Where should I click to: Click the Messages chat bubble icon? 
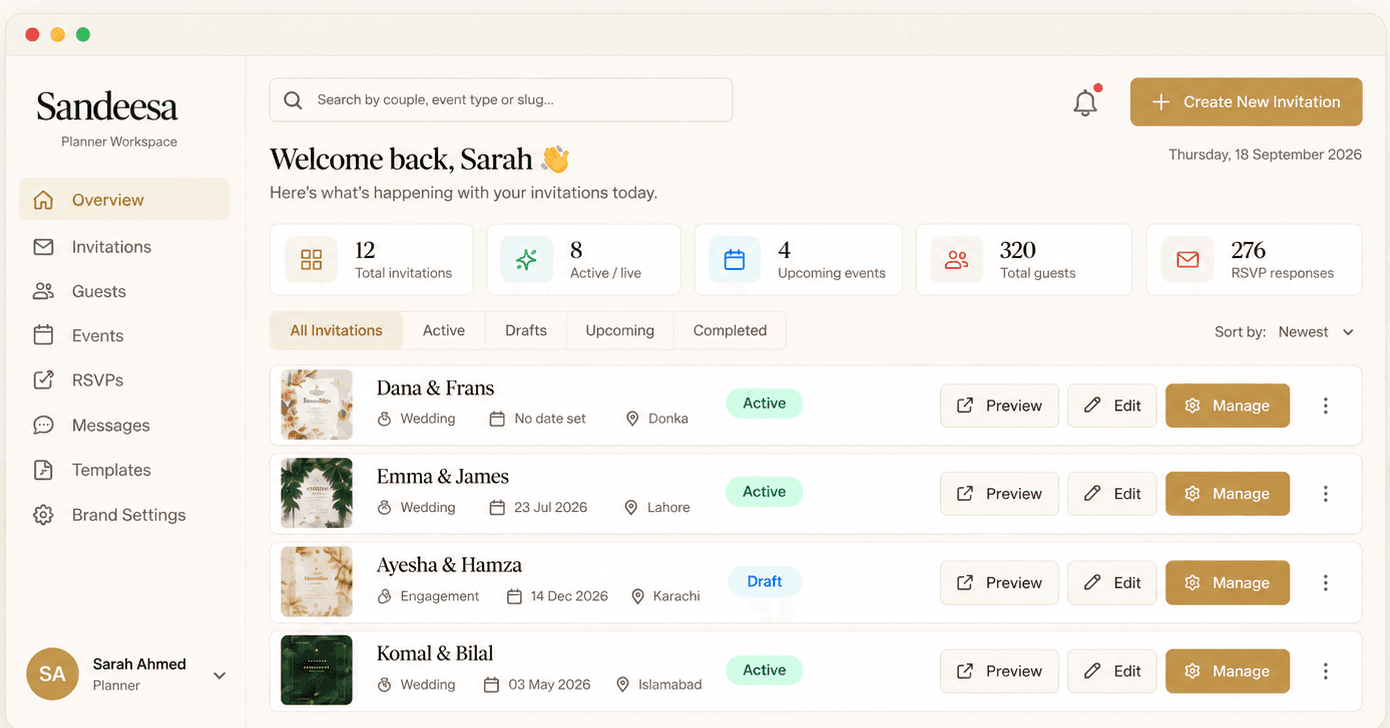click(x=43, y=425)
